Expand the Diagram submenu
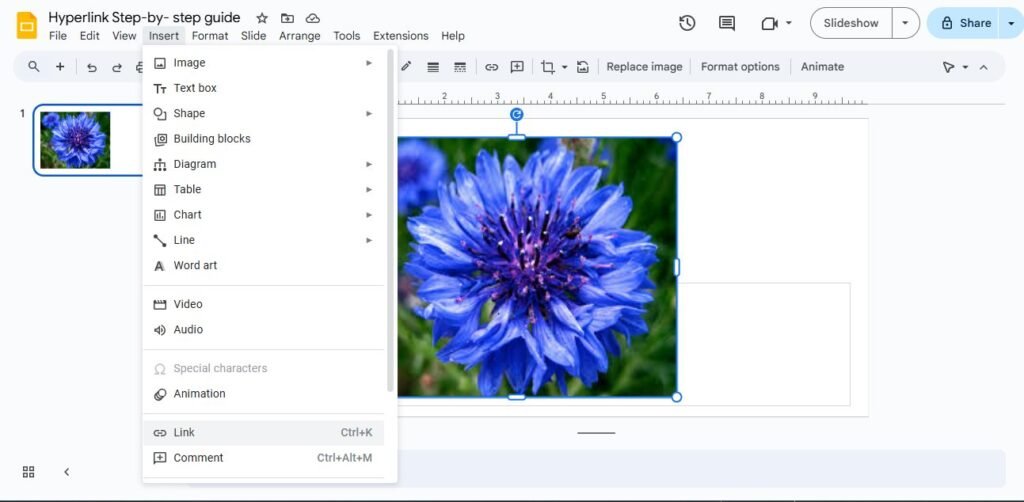The width and height of the screenshot is (1024, 502). pyautogui.click(x=263, y=165)
